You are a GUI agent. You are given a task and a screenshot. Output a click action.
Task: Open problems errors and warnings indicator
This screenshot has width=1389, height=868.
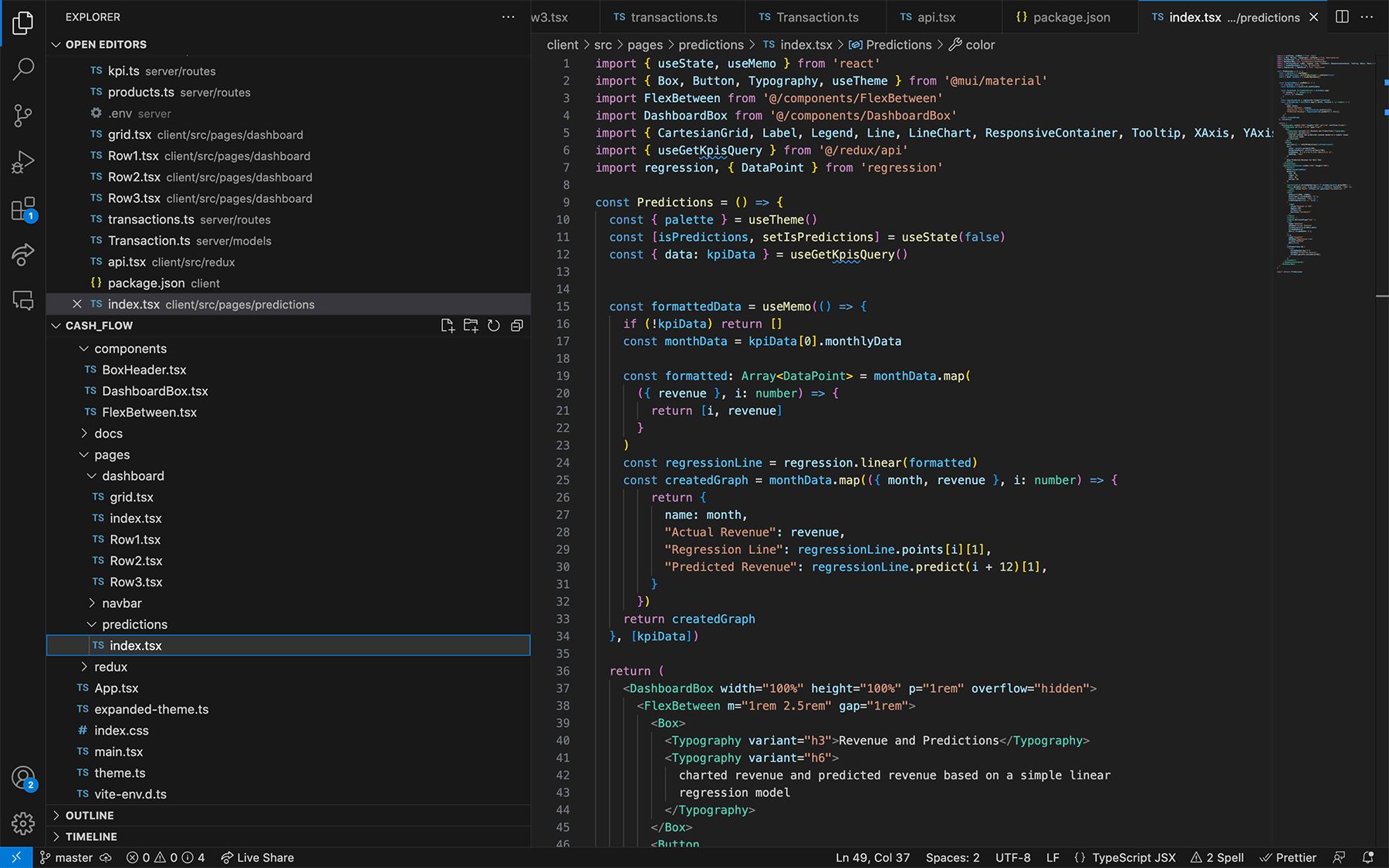coord(165,857)
